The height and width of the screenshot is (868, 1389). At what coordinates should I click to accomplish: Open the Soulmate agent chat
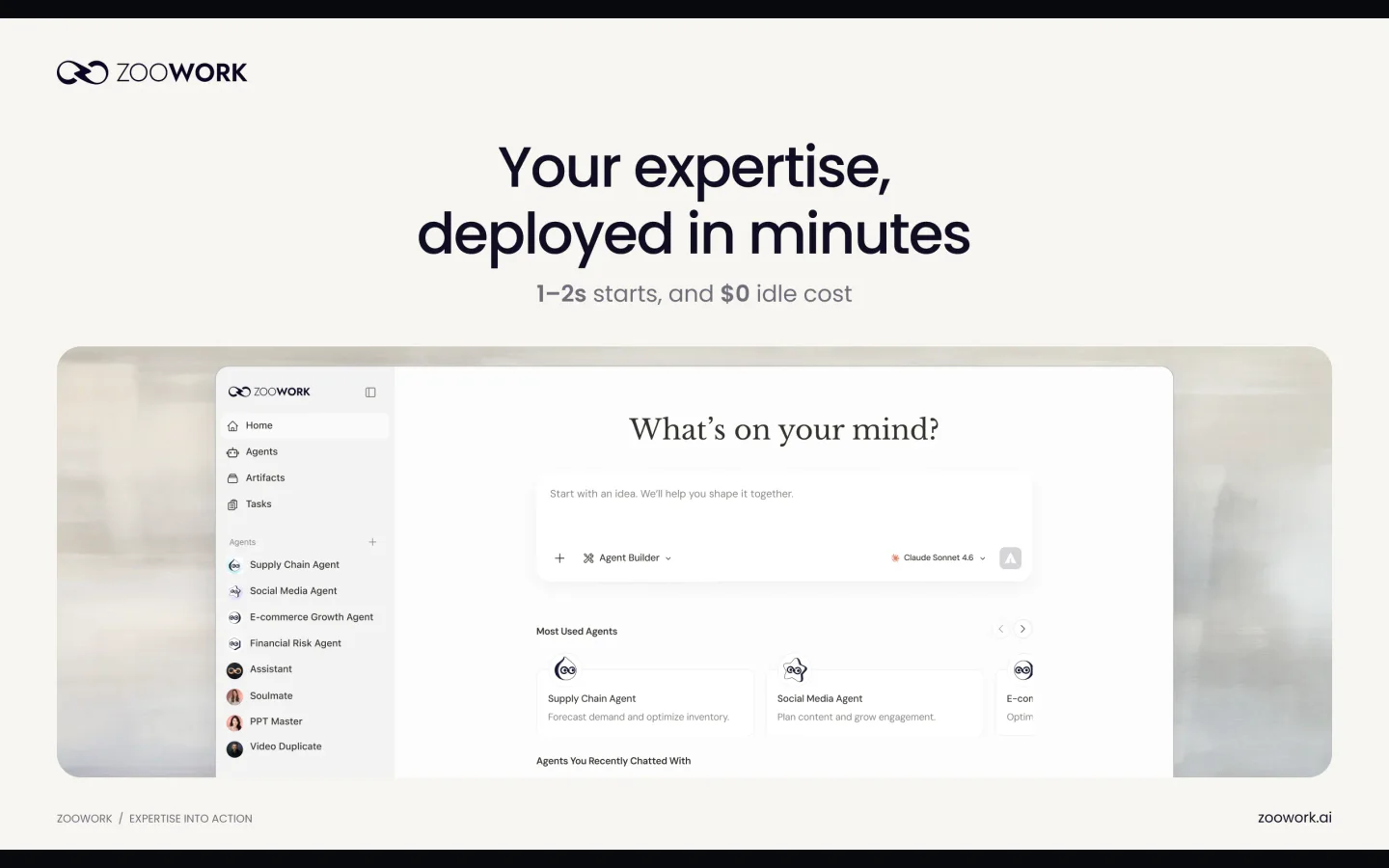(305, 695)
